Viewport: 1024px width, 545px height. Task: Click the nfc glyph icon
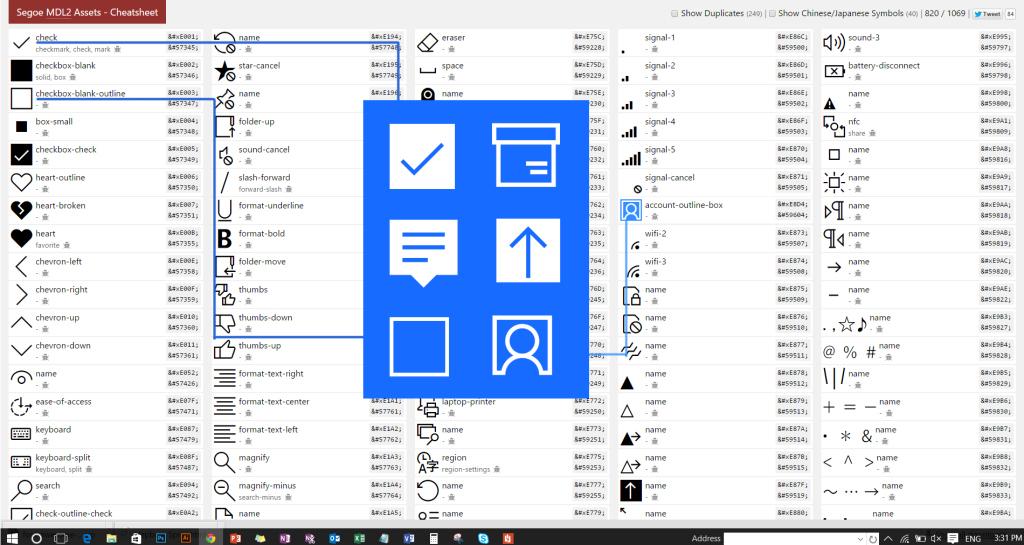pos(834,127)
